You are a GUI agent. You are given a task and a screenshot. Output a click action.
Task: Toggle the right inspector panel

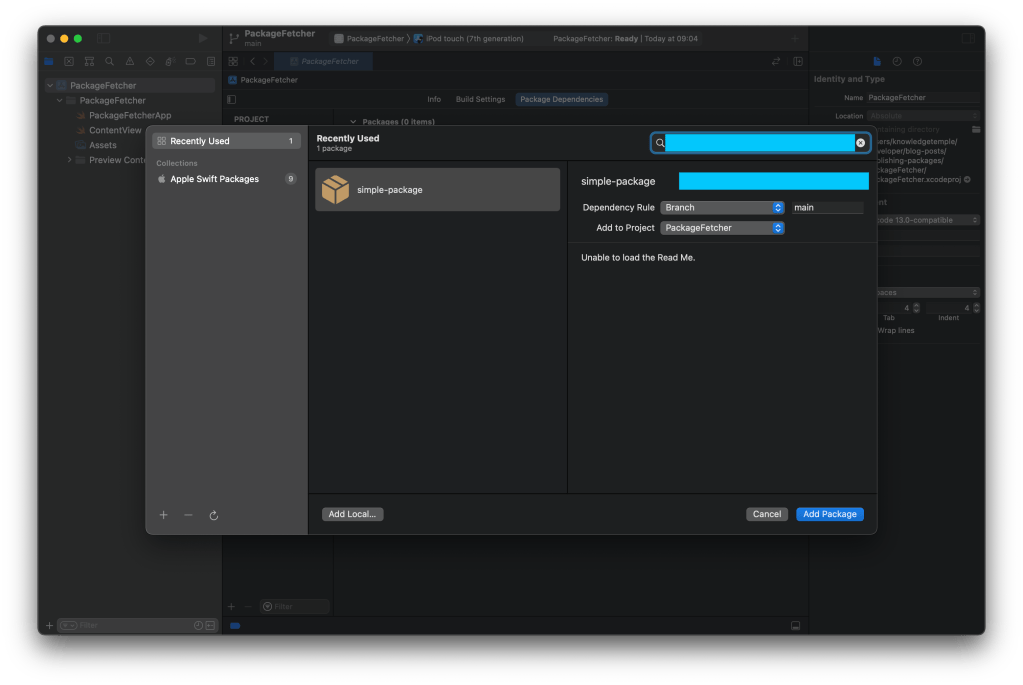point(967,38)
